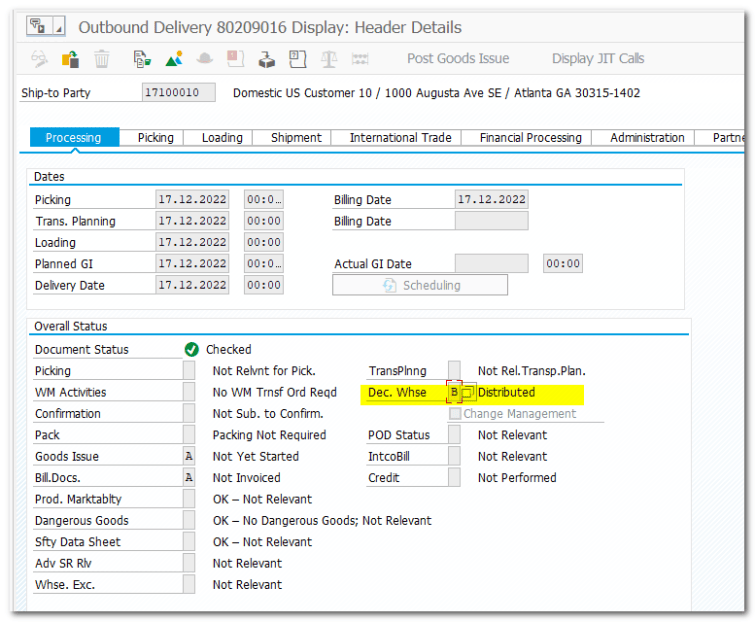The image size is (755, 622).
Task: Click the services for object icon
Action: (x=39, y=26)
